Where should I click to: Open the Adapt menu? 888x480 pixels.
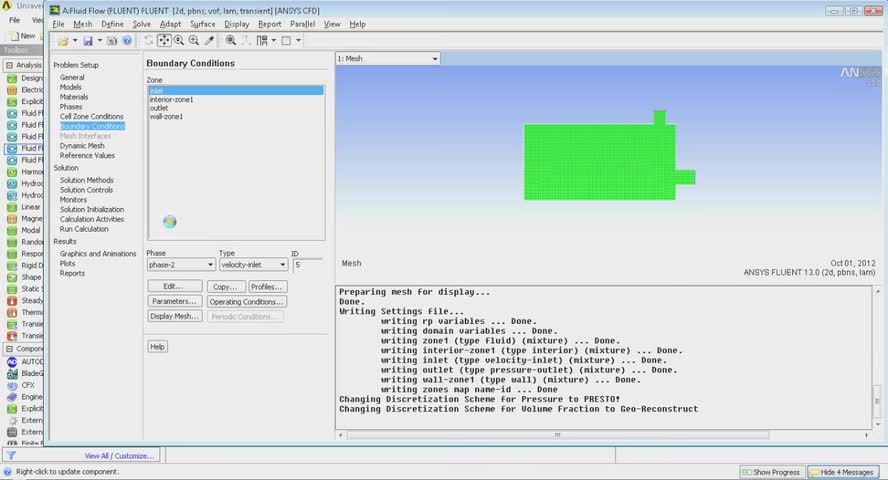pos(170,24)
